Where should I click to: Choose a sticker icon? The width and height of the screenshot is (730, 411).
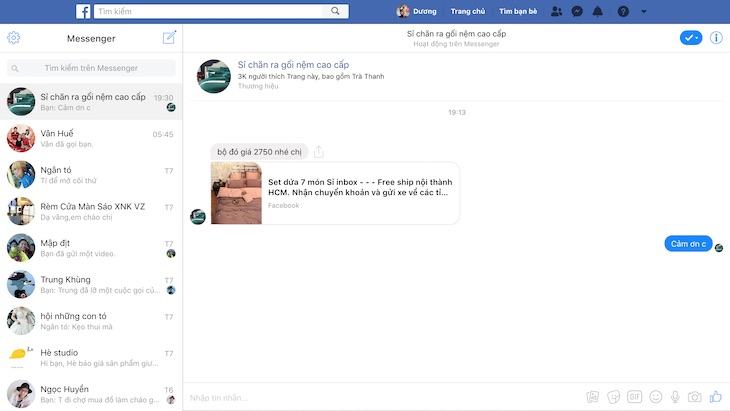[614, 397]
